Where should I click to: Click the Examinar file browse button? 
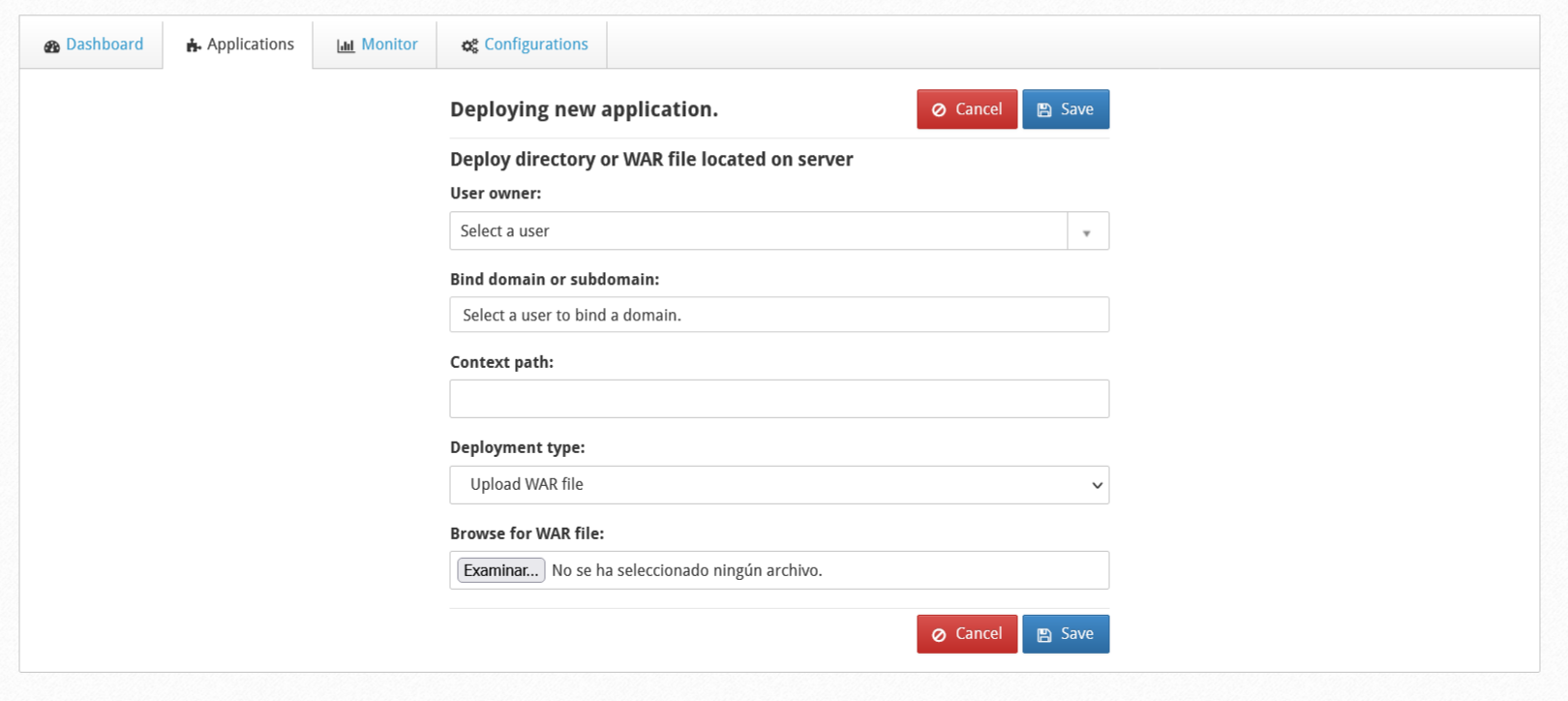[x=501, y=570]
